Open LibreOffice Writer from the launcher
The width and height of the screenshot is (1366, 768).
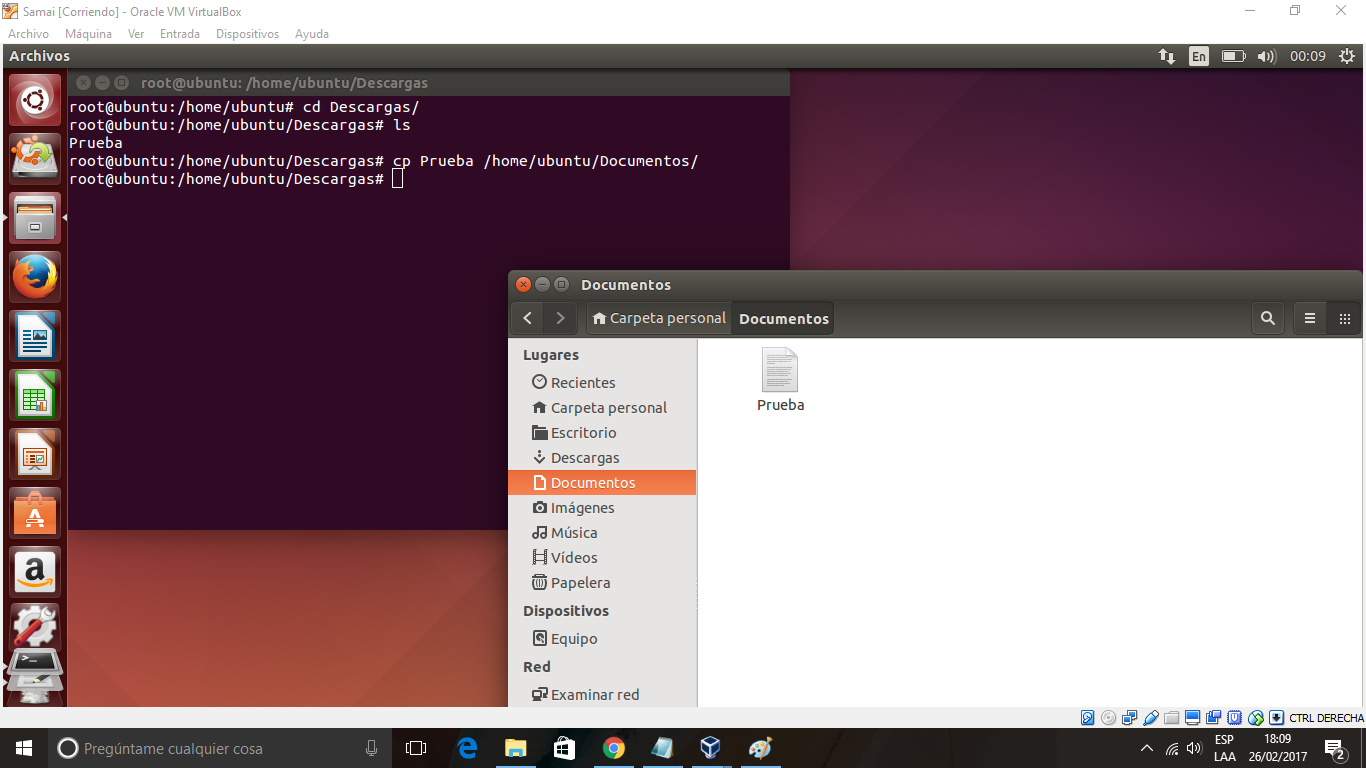(34, 336)
